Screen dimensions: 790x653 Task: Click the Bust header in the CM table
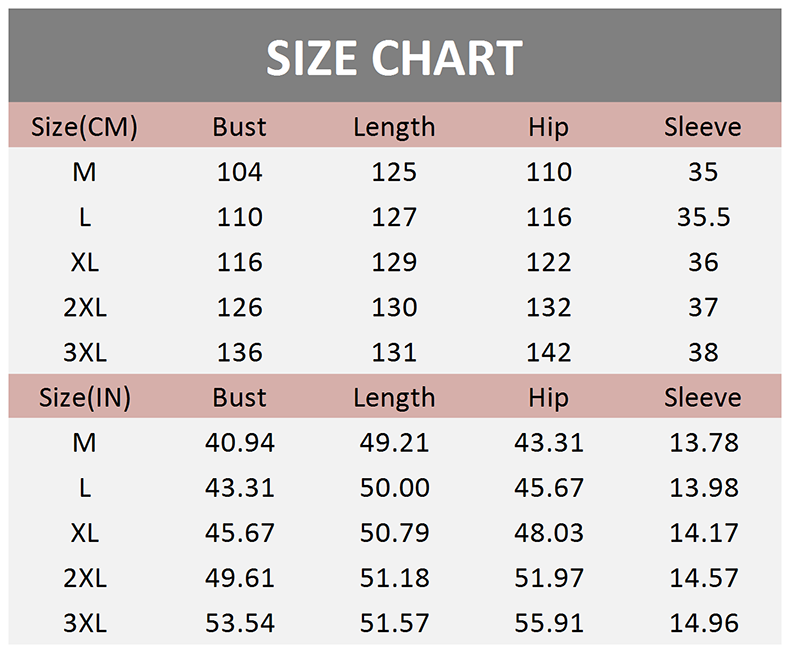click(239, 127)
